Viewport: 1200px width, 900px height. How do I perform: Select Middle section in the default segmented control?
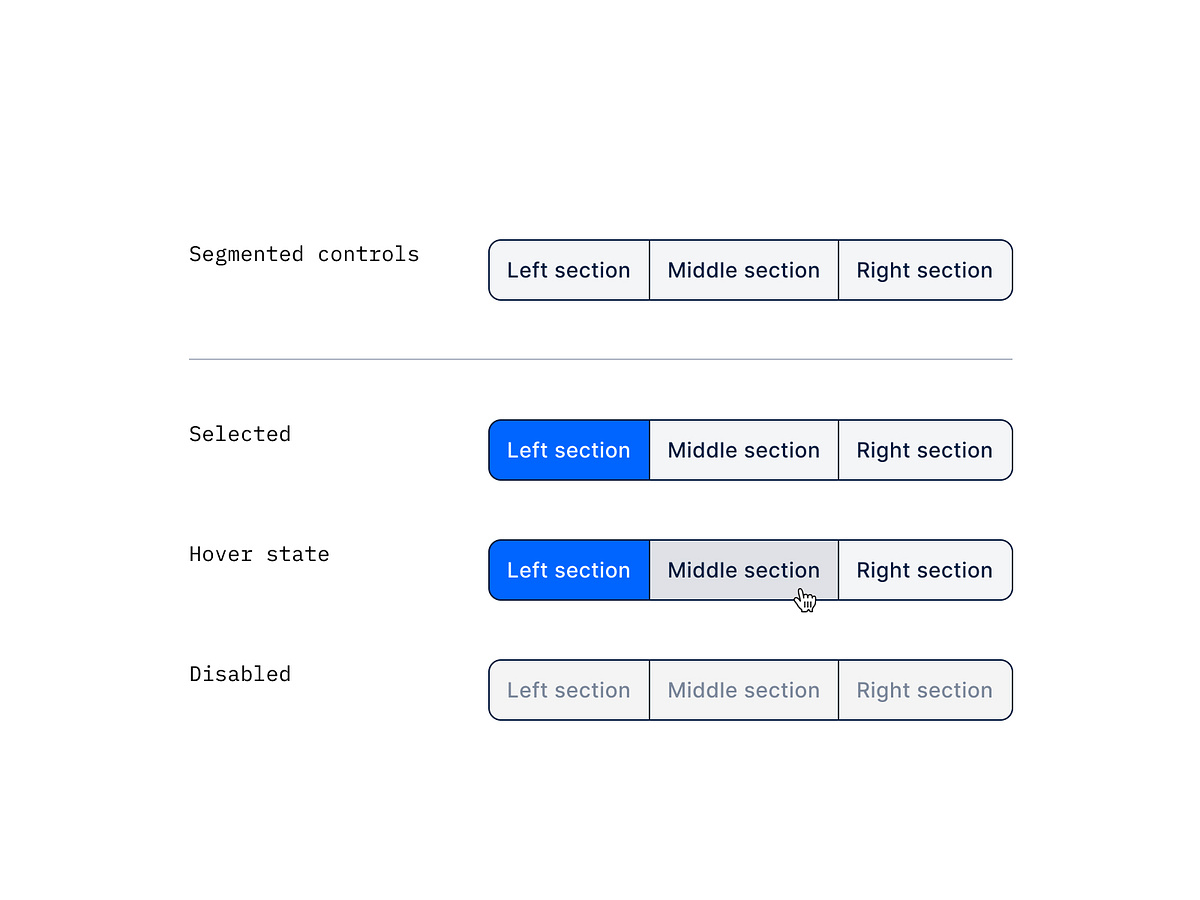coord(743,270)
